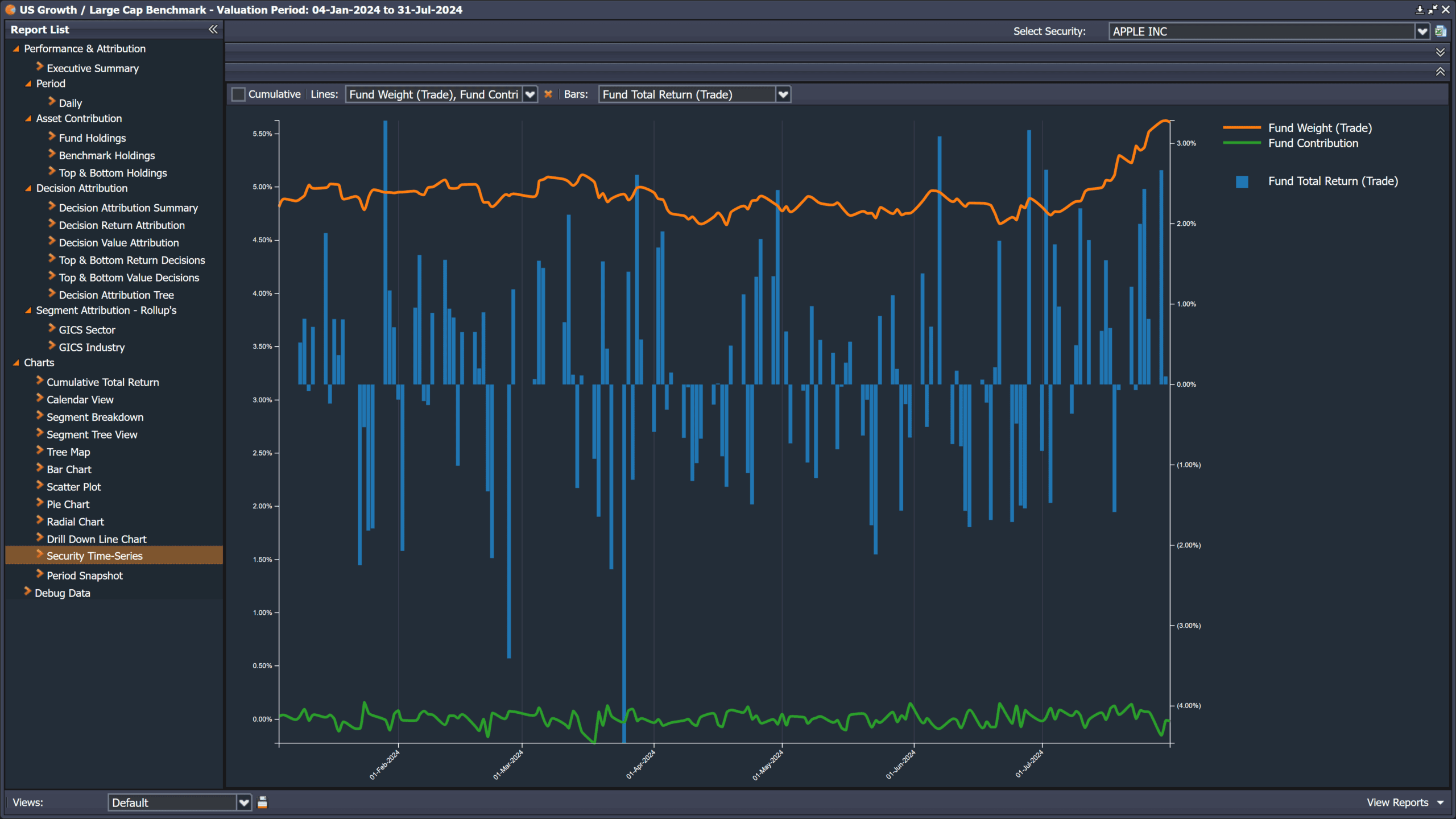The height and width of the screenshot is (819, 1456).
Task: Expand the upper collapsed panel
Action: click(1440, 52)
